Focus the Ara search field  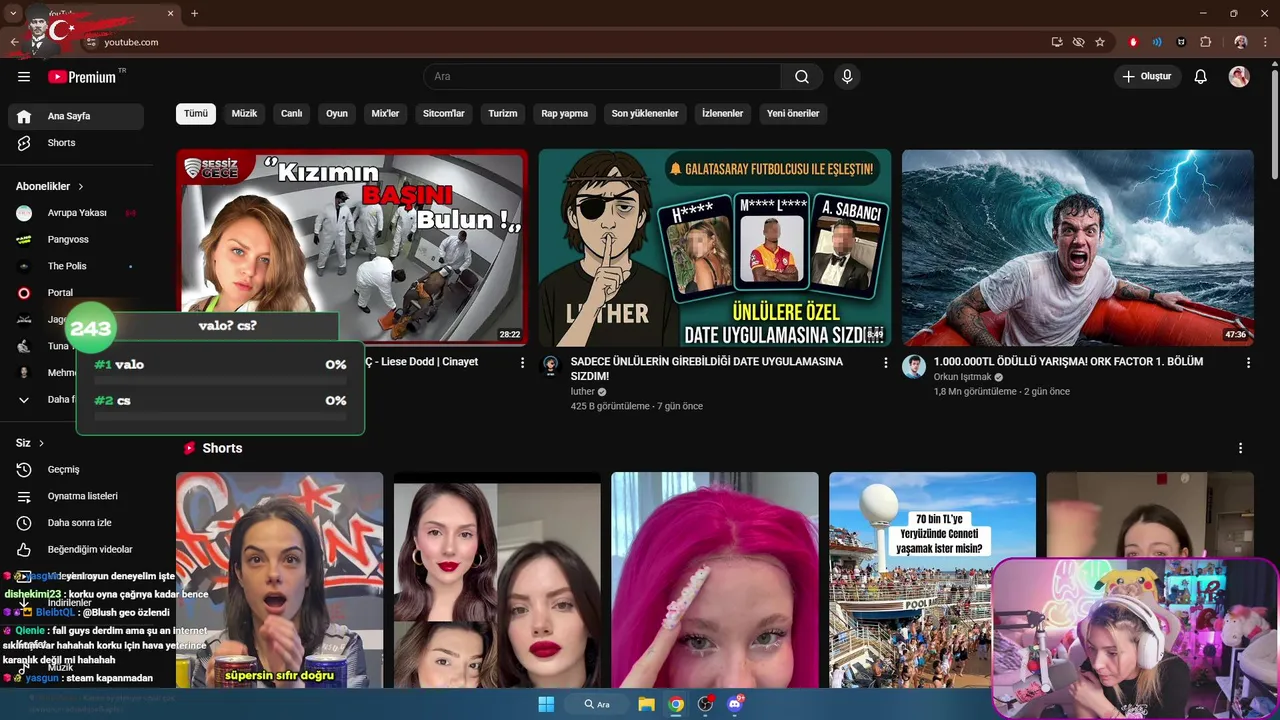602,77
